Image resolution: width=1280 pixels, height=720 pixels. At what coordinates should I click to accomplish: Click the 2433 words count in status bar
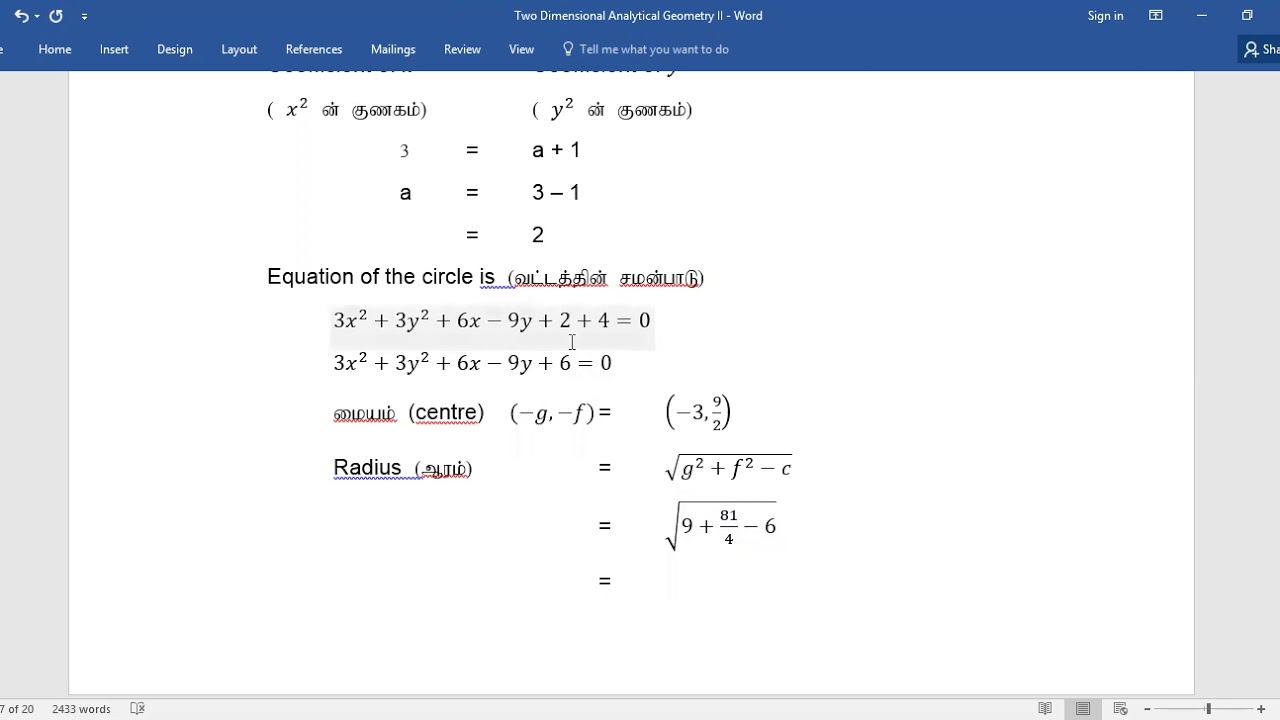[81, 709]
